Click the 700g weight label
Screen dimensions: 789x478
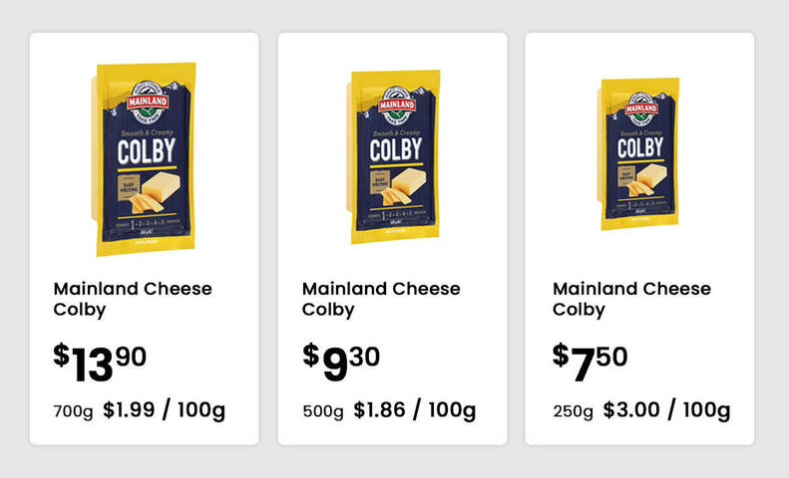(x=73, y=412)
